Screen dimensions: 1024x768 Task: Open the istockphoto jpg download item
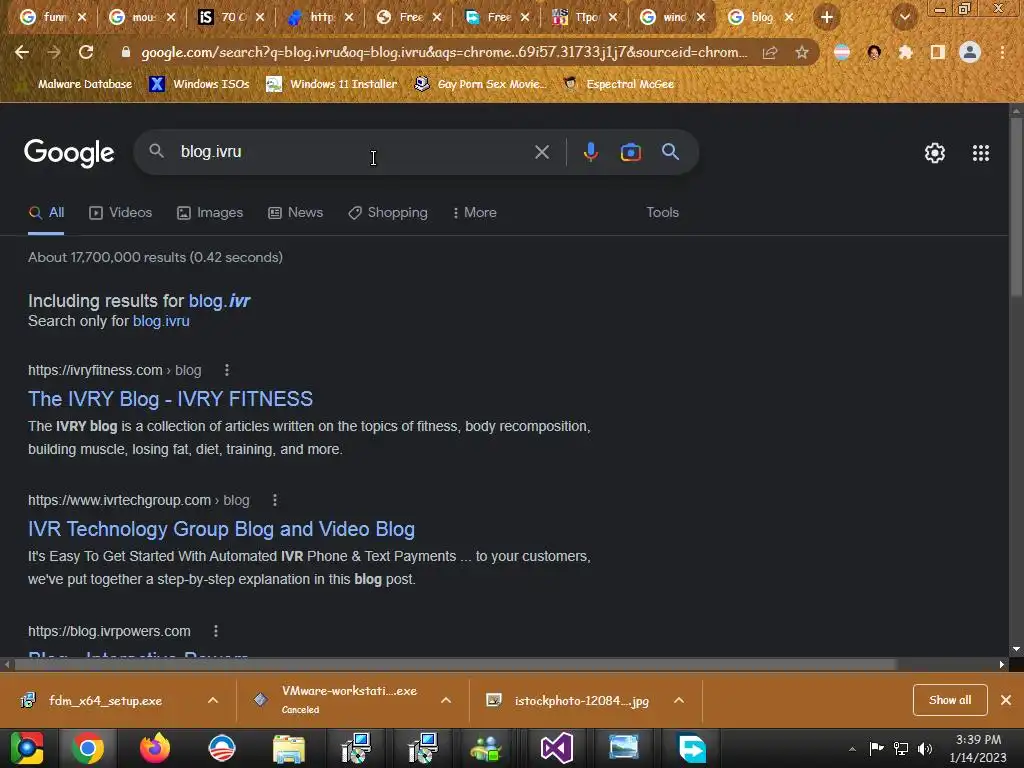[581, 700]
